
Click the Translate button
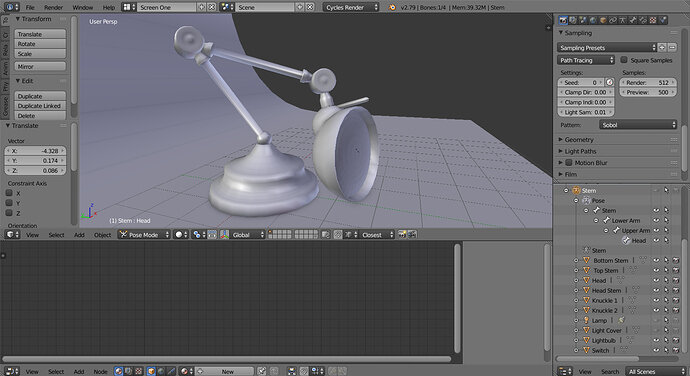[x=40, y=34]
